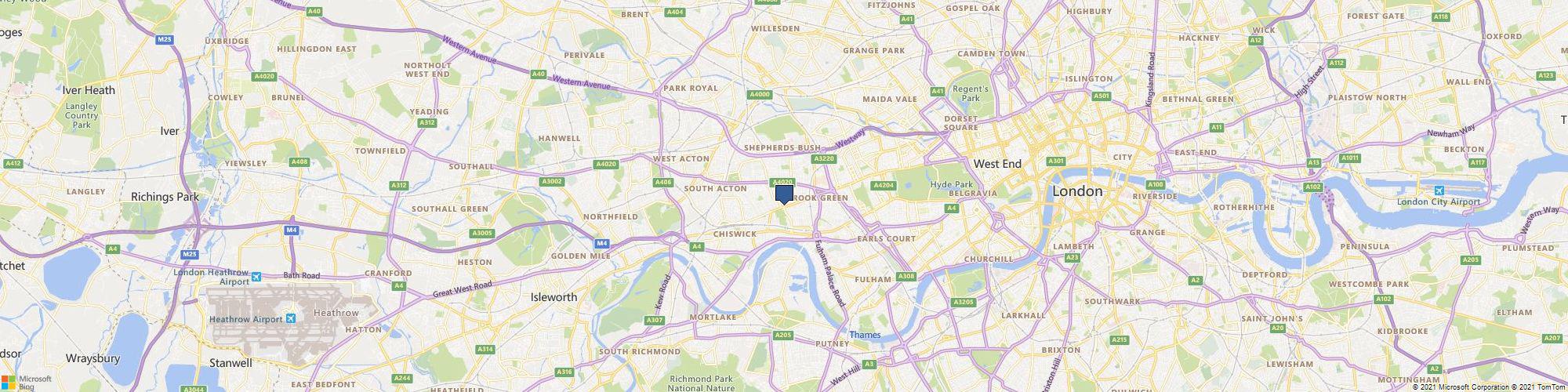
Task: Select the London city label
Action: click(x=1077, y=191)
